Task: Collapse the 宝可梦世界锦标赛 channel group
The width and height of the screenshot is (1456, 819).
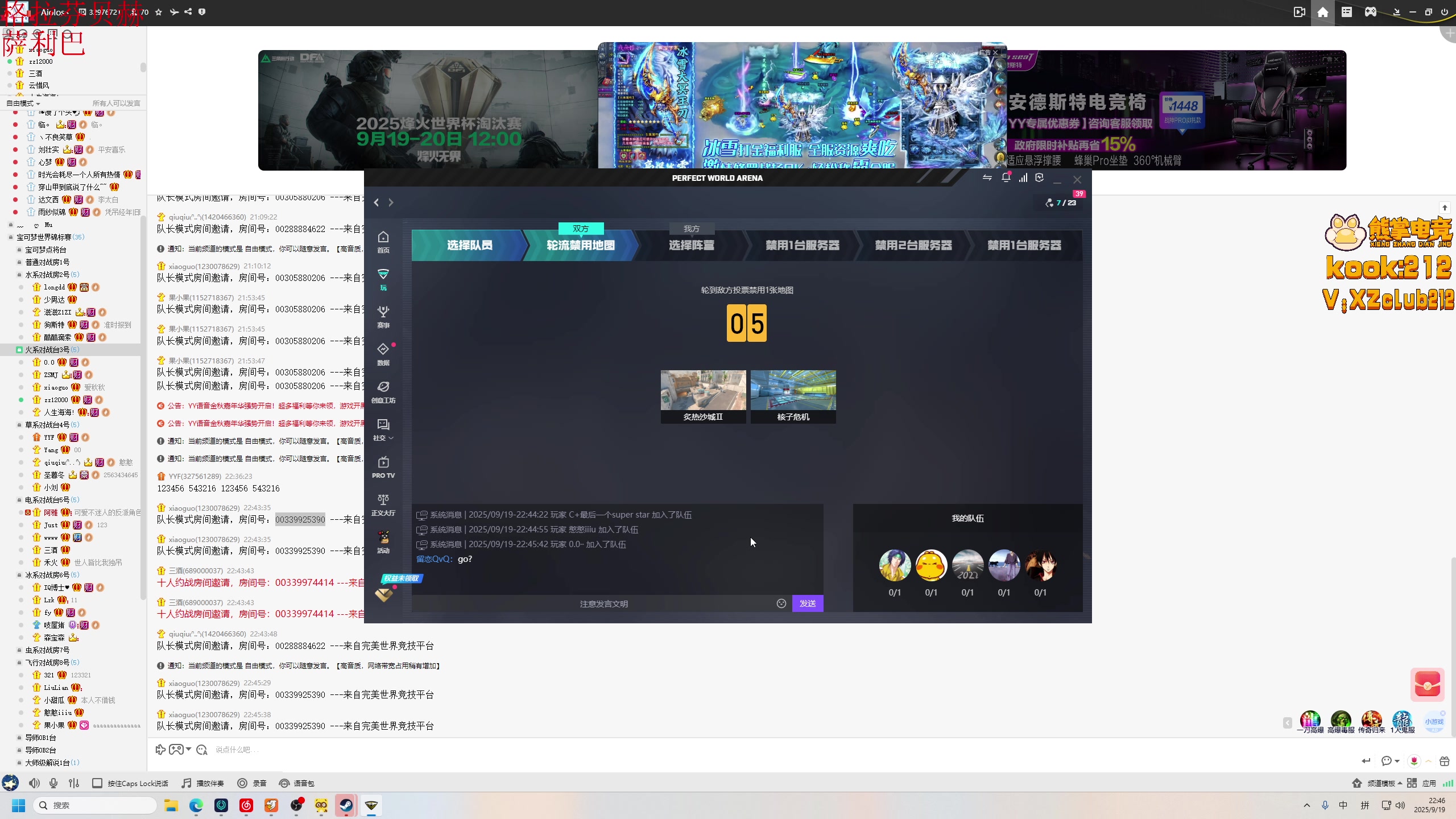Action: pos(11,237)
